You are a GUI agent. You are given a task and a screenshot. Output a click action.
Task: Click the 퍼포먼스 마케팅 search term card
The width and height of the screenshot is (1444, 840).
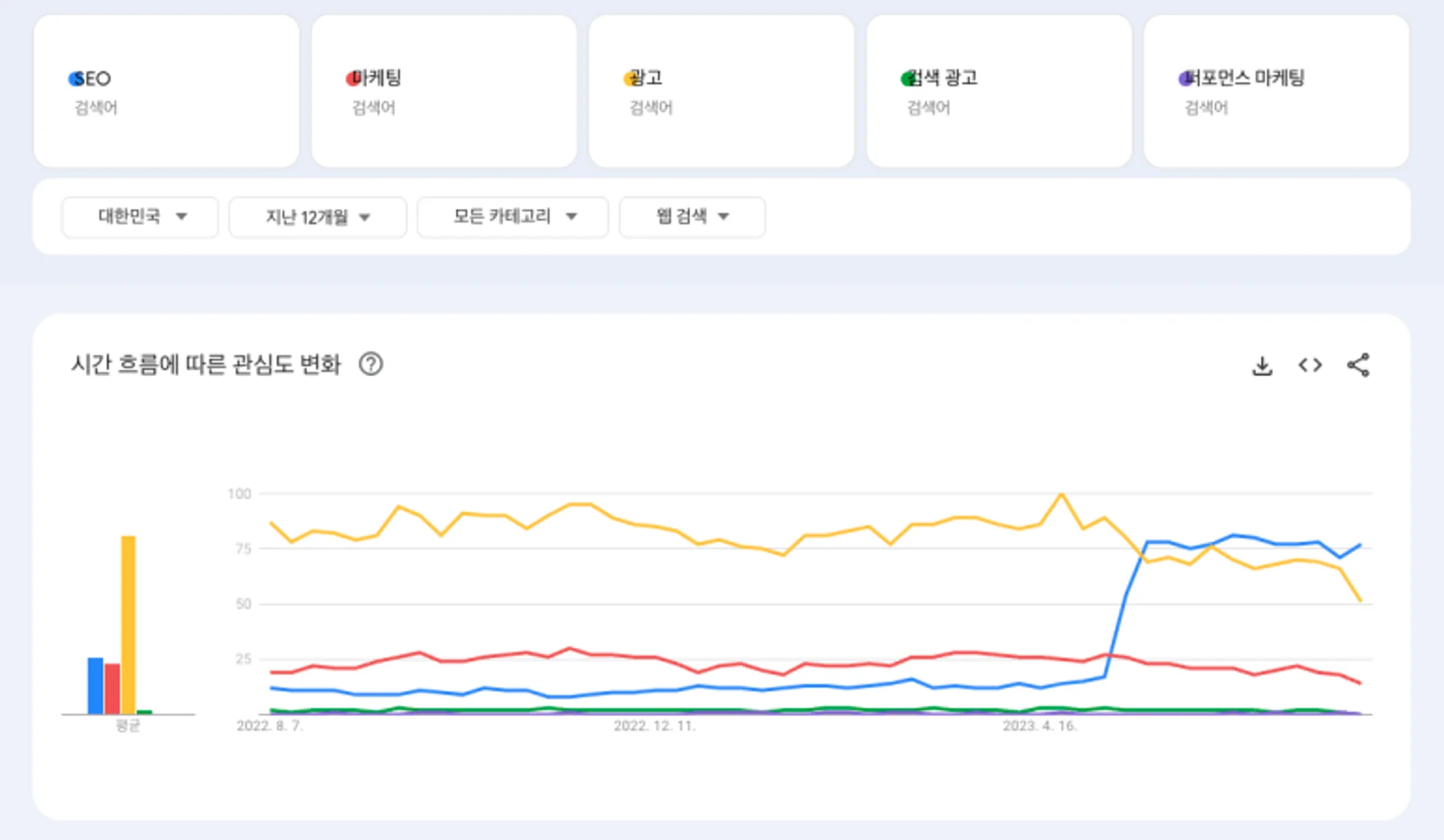1276,90
